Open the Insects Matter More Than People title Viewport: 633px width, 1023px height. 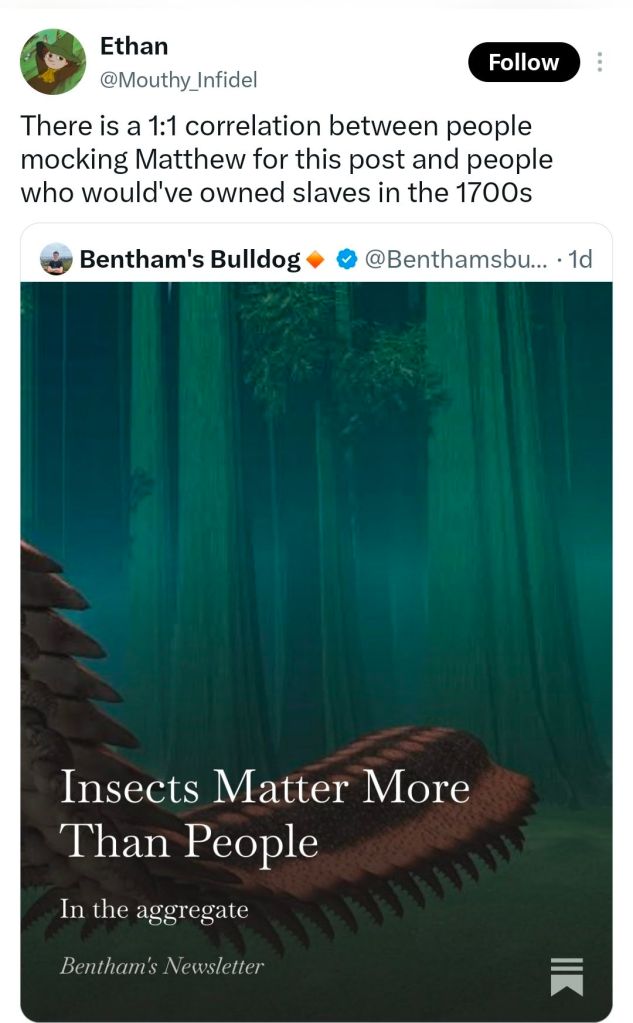click(x=264, y=814)
